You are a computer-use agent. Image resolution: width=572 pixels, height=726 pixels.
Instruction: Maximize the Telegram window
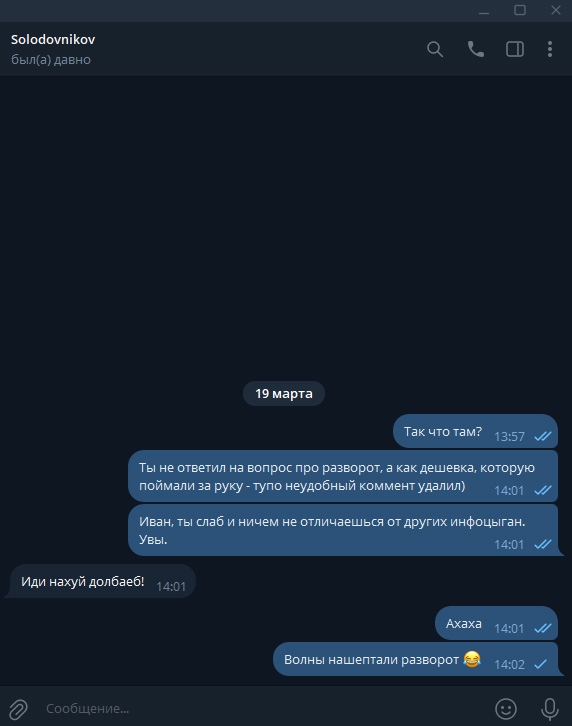pyautogui.click(x=520, y=10)
